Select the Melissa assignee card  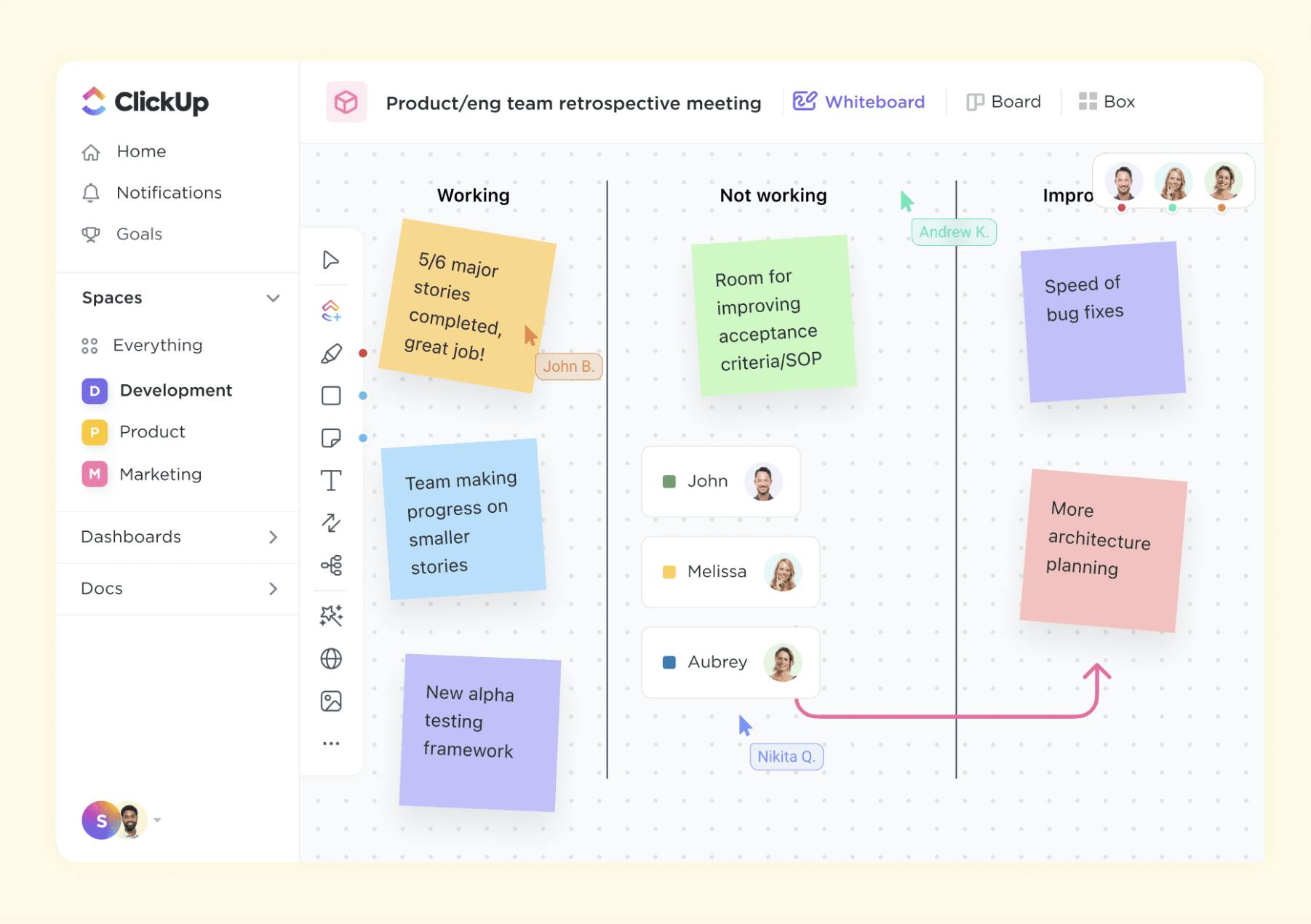click(x=730, y=572)
